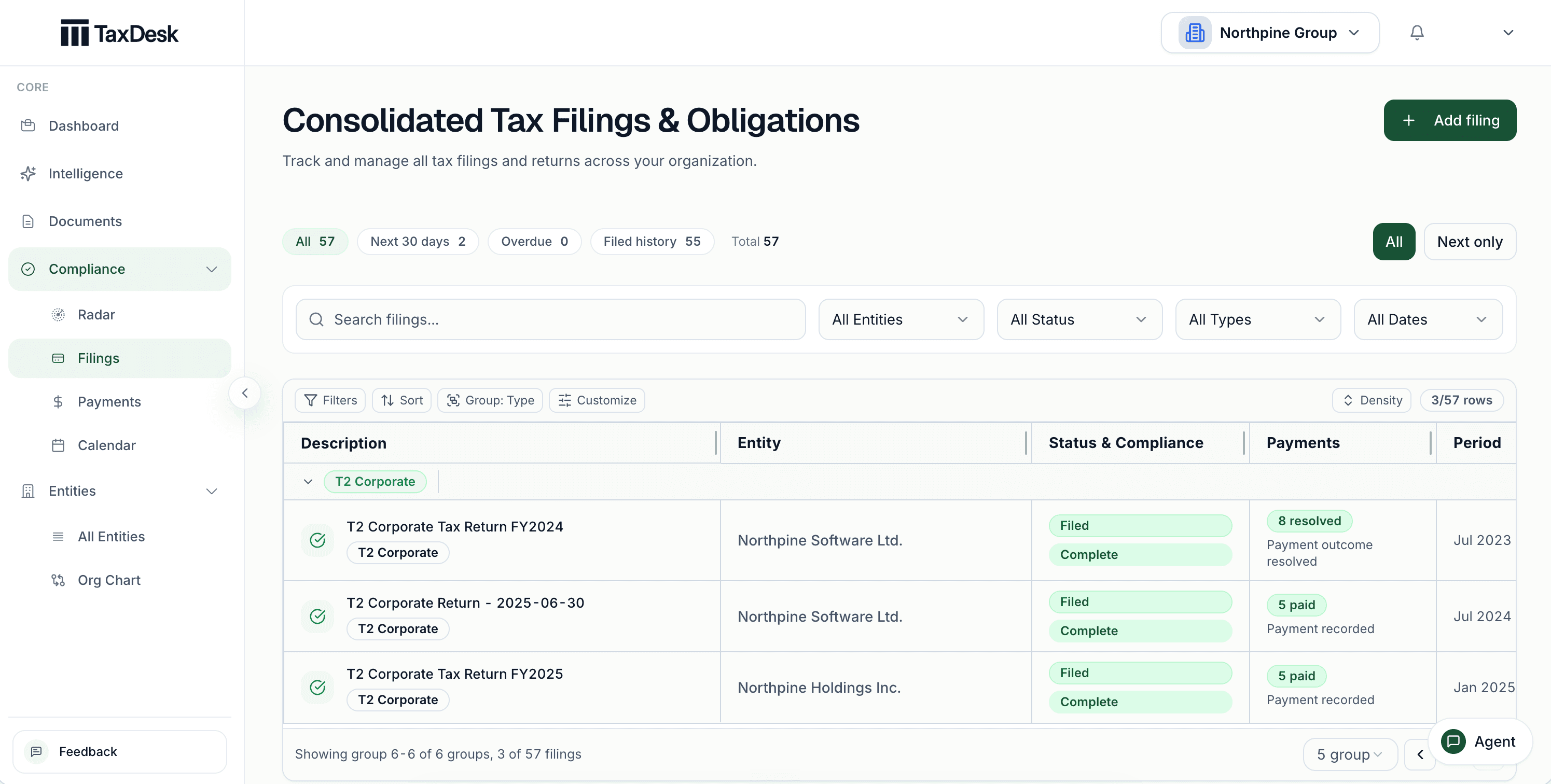
Task: Click the Radar icon in sidebar
Action: (58, 315)
